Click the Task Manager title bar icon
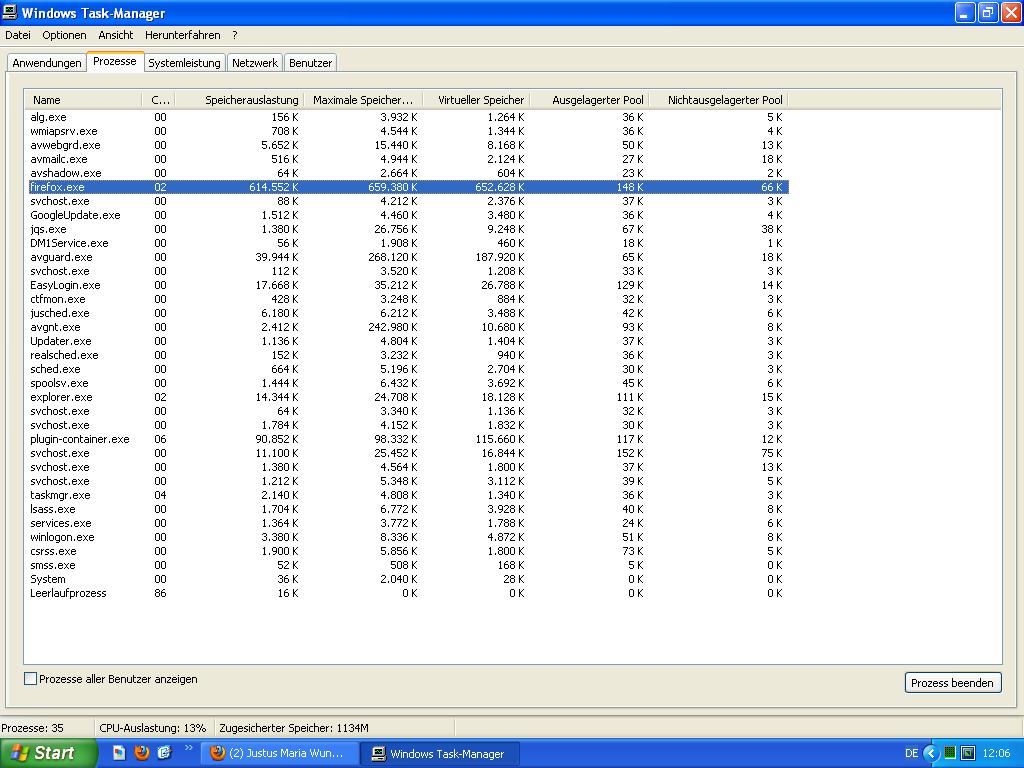This screenshot has height=768, width=1024. pos(11,13)
